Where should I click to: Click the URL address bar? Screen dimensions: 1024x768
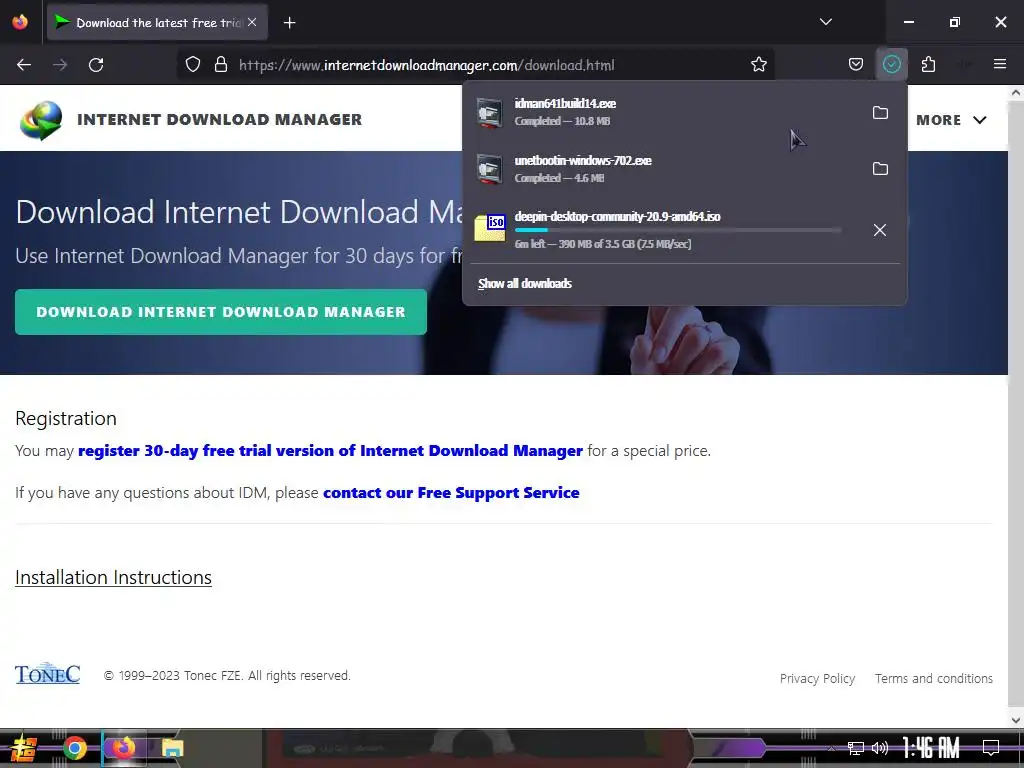(475, 65)
